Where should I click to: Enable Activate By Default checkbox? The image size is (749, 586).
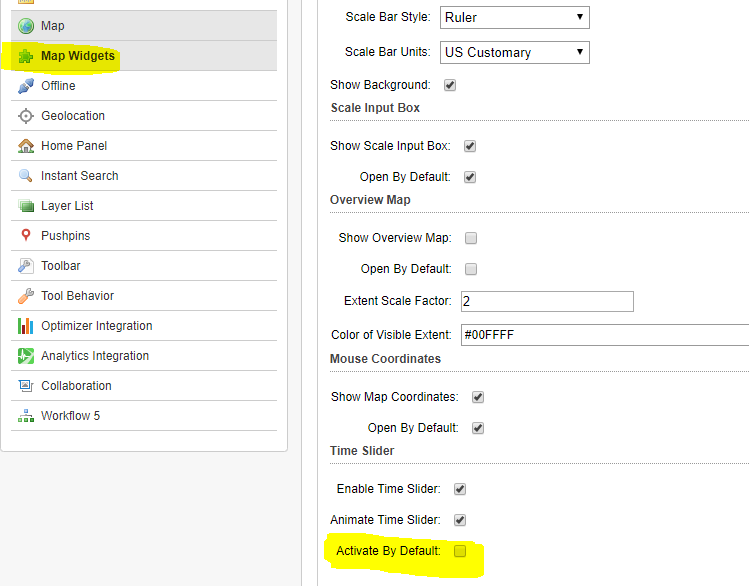pos(460,551)
